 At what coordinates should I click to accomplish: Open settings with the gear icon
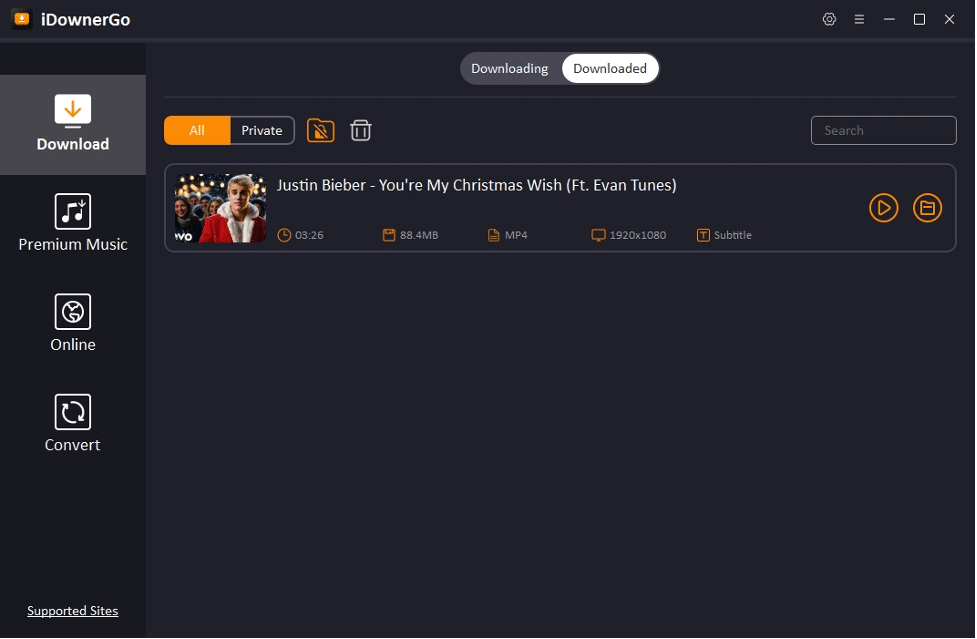(829, 18)
